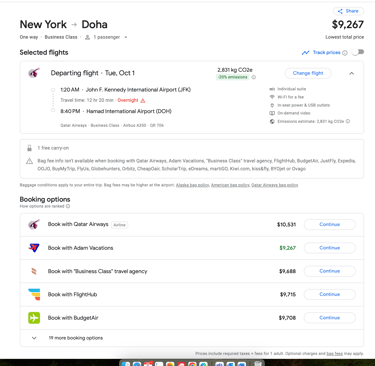Click the emissions estimate info icon
The height and width of the screenshot is (366, 375).
point(348,121)
